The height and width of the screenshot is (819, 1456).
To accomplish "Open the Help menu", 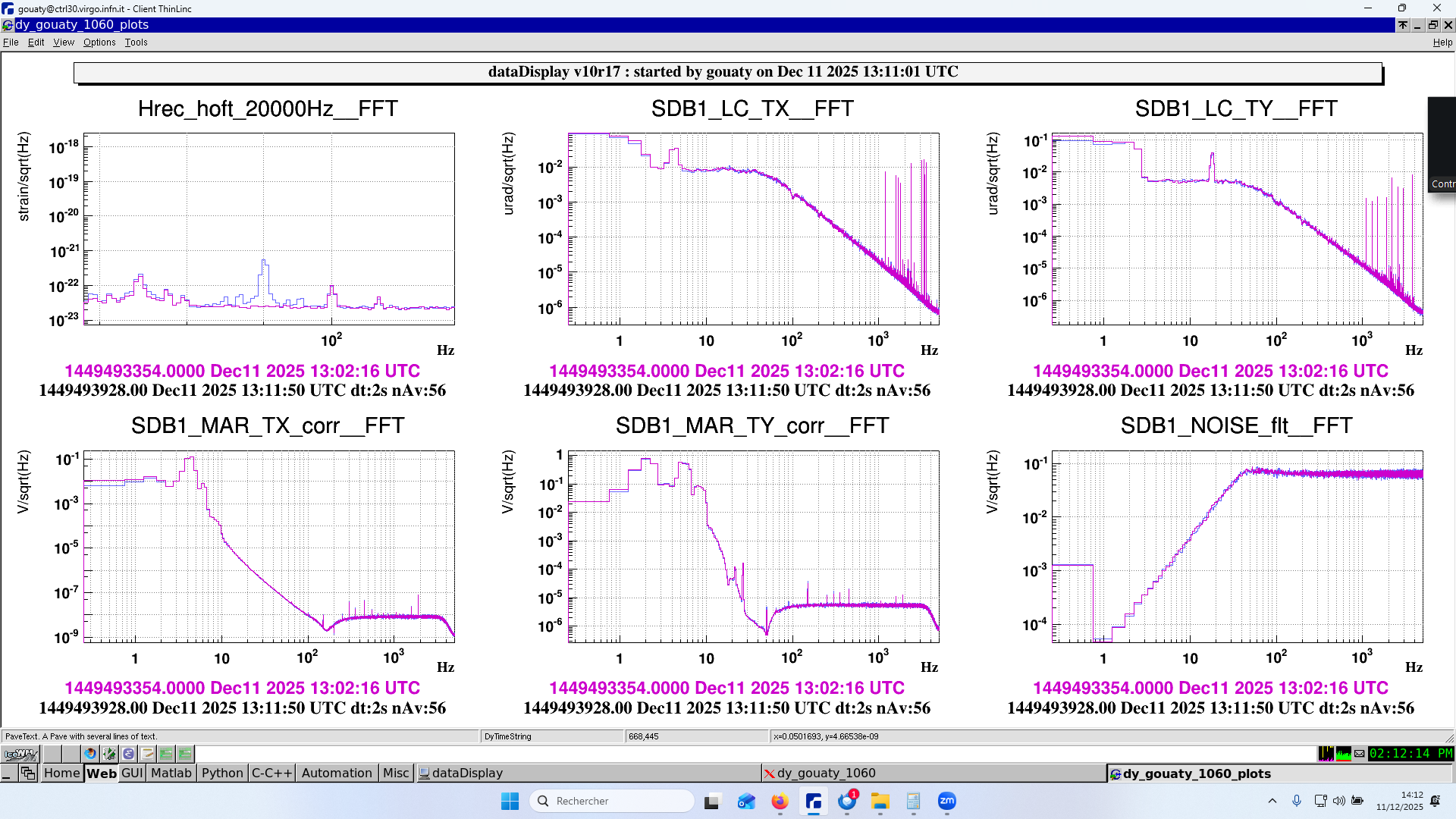I will coord(1442,42).
